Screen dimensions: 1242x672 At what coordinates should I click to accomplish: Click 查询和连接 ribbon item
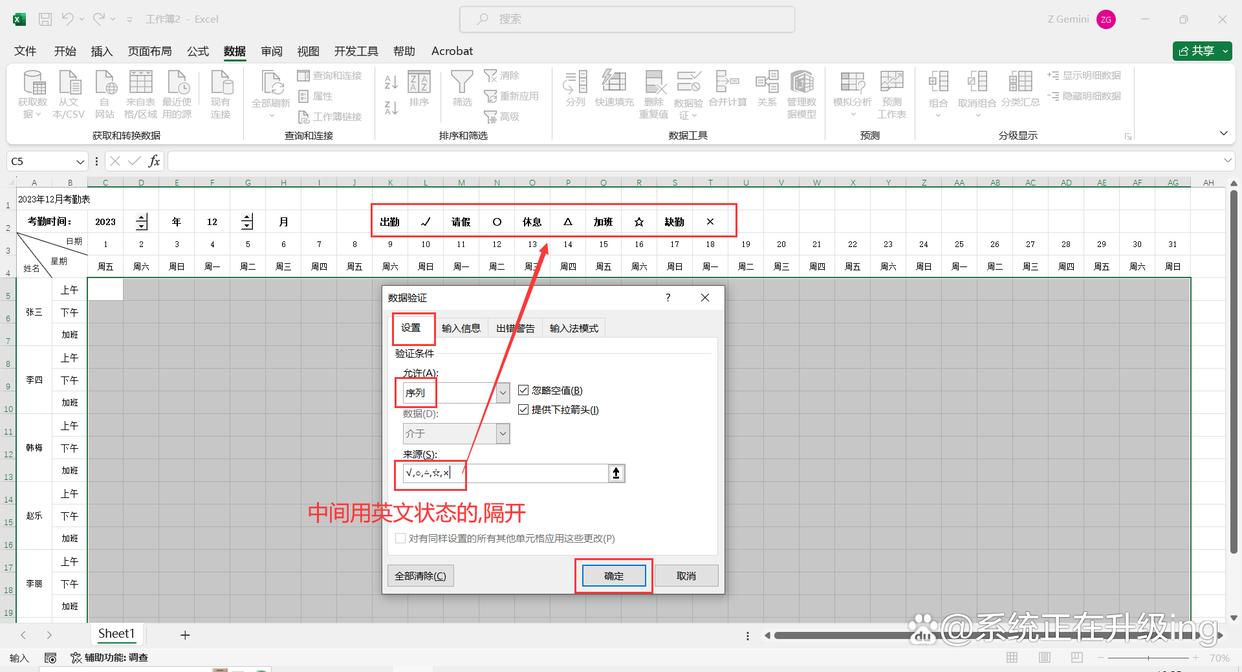328,76
